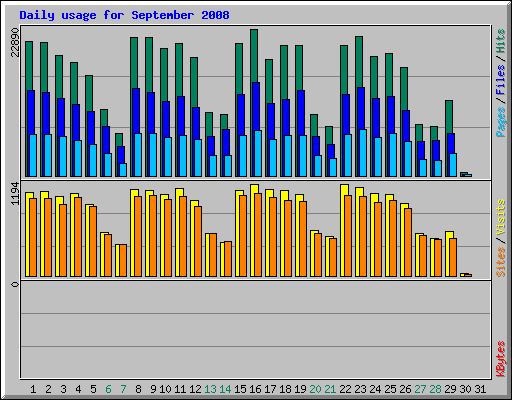Click the Sites legend label
Viewport: 512px width, 400px height.
click(501, 262)
